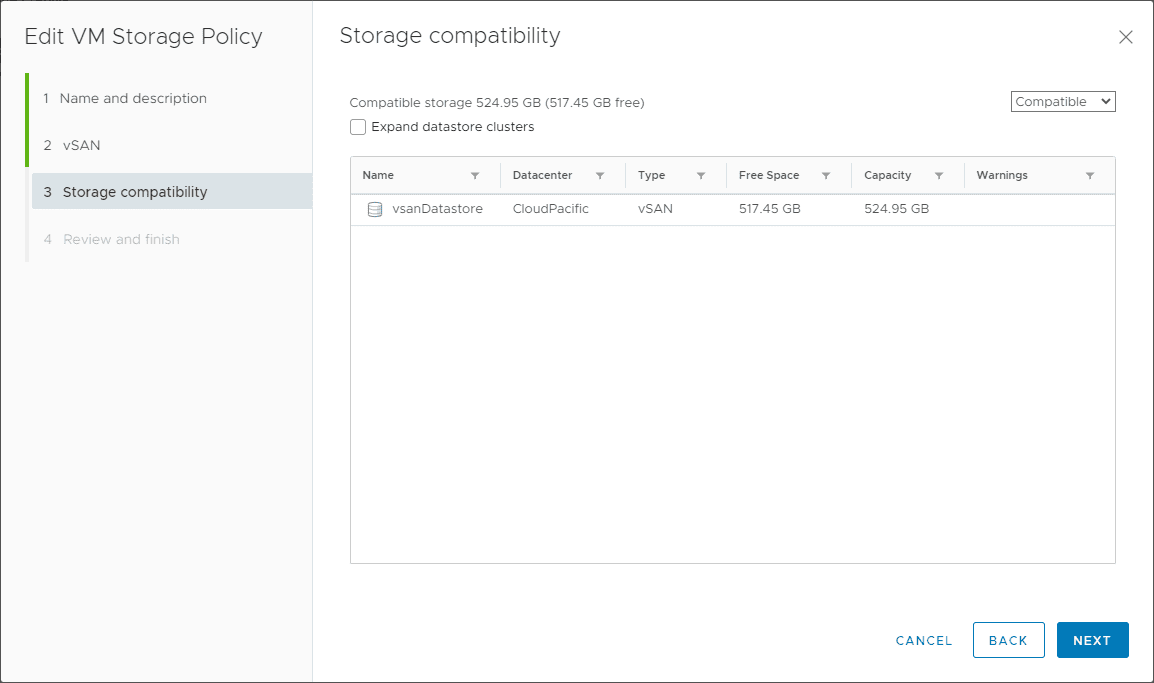Open the Capacity column filter
Viewport: 1154px width, 683px height.
(938, 174)
